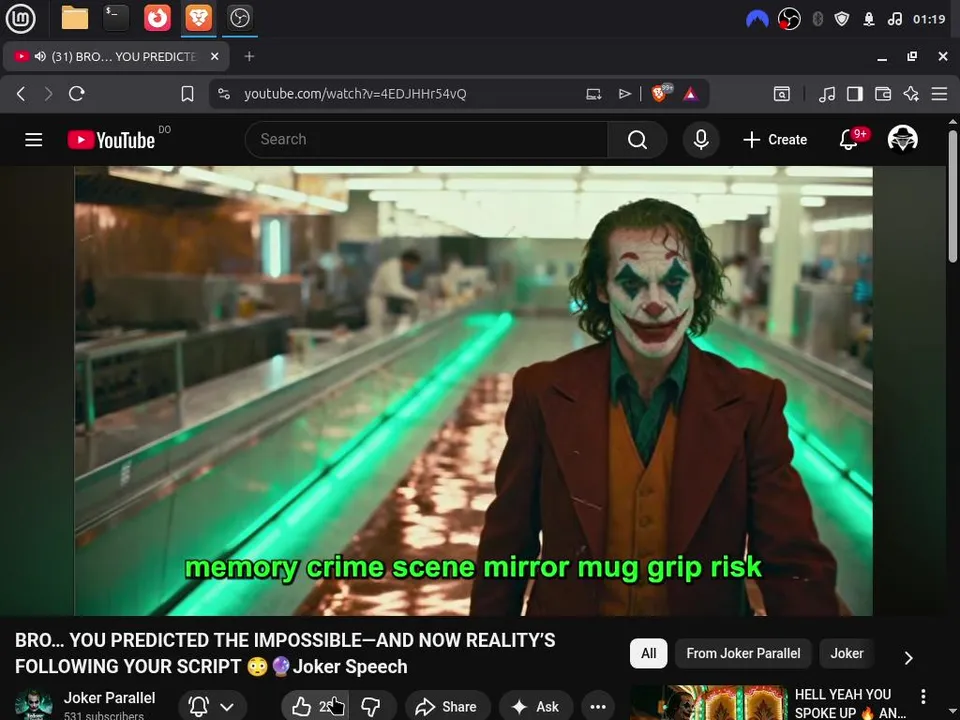Start voice search with the microphone
960x720 pixels.
[701, 140]
